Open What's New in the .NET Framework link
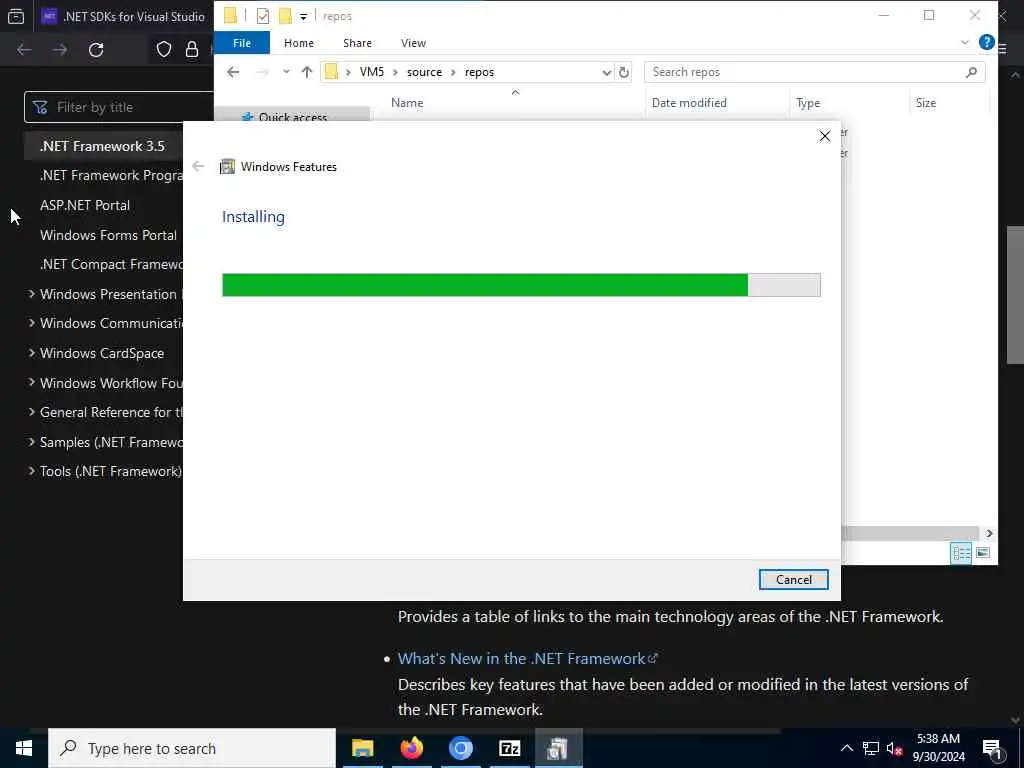The width and height of the screenshot is (1024, 768). click(x=527, y=658)
